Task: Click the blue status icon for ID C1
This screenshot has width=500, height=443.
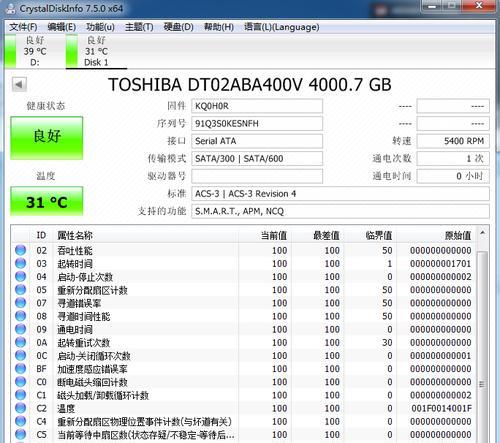Action: click(21, 395)
